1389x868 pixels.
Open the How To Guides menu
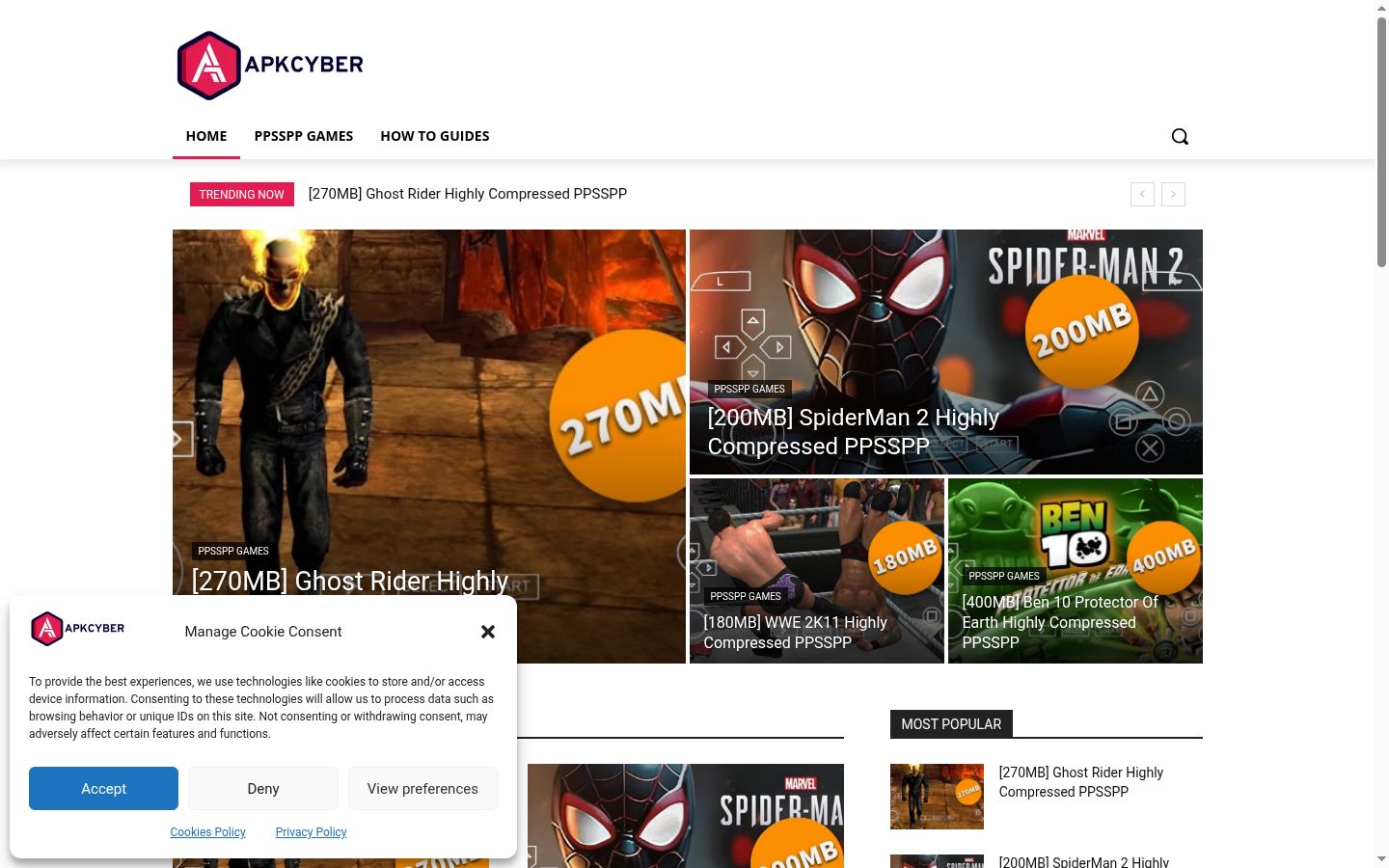pos(435,136)
